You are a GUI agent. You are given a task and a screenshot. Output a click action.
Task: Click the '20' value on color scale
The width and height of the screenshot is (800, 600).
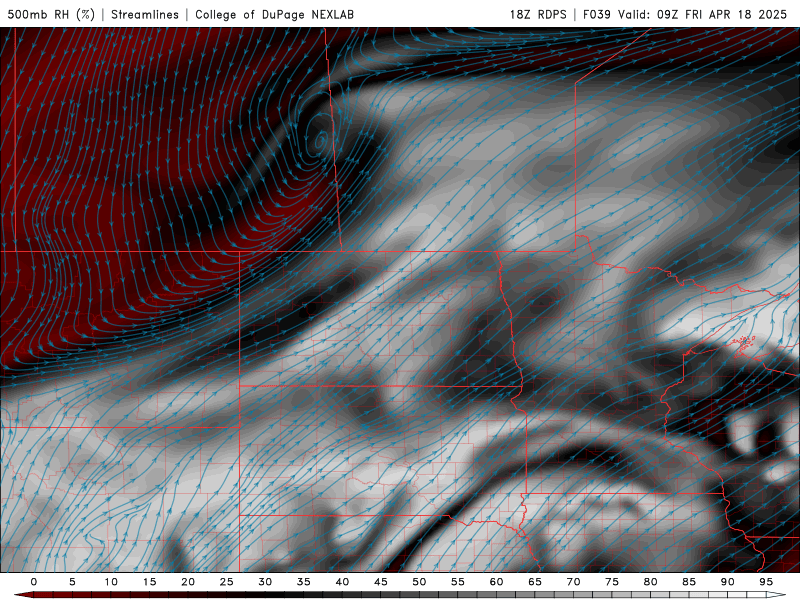(188, 582)
